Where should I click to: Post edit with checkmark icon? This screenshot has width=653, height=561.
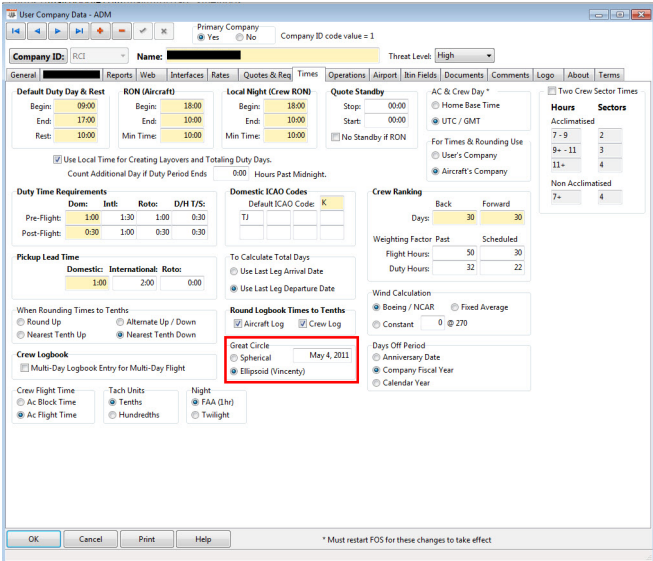pyautogui.click(x=143, y=31)
